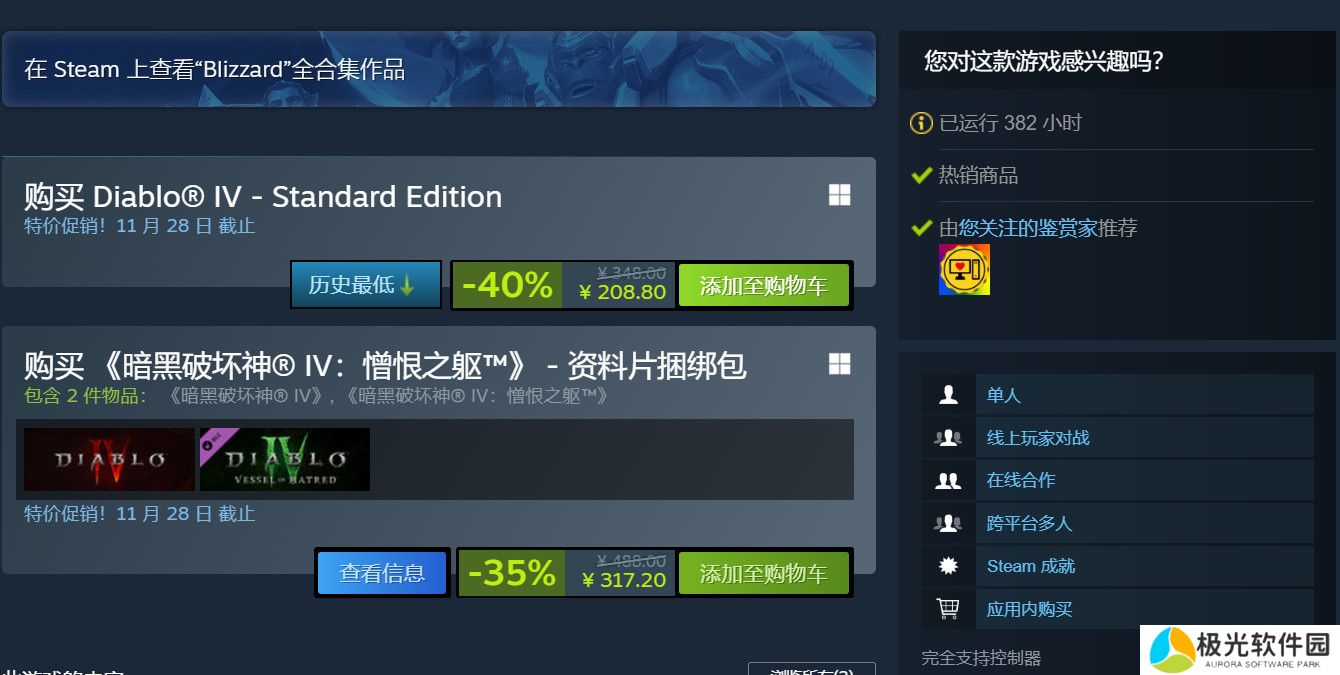Viewport: 1340px width, 675px height.
Task: Click the single-player person icon
Action: [x=948, y=395]
